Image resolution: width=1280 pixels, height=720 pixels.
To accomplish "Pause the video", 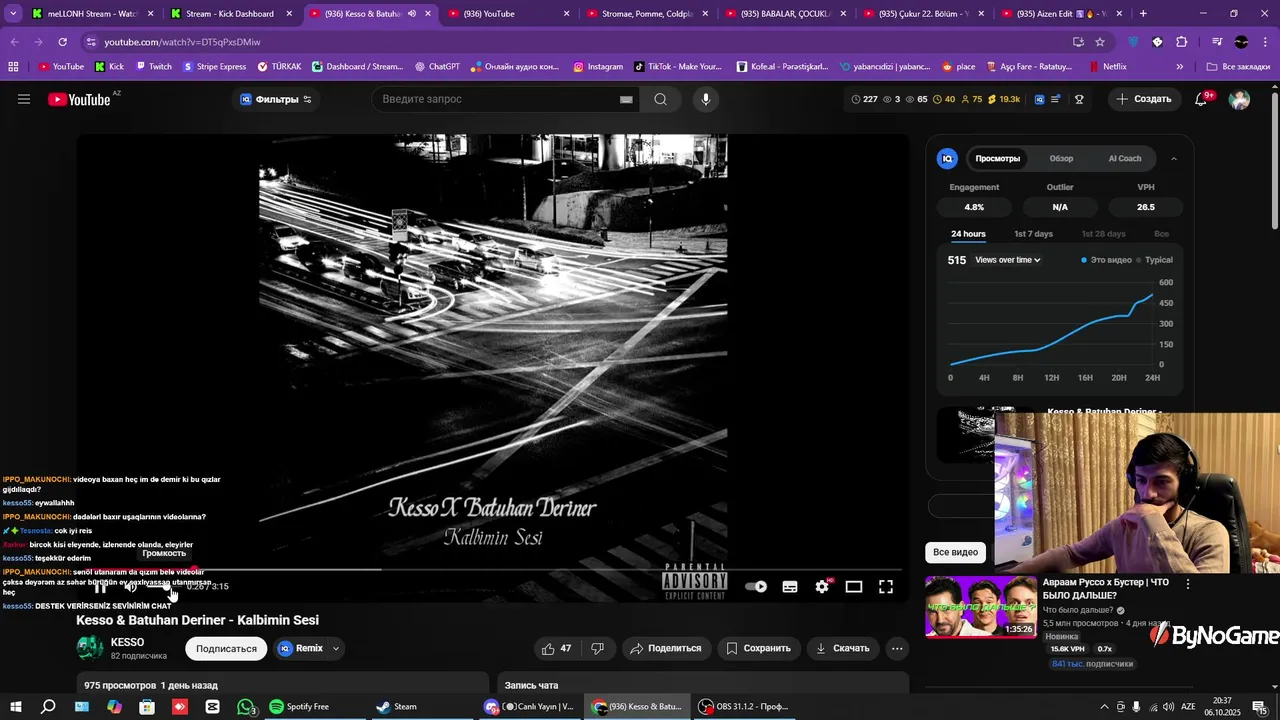I will pos(100,587).
